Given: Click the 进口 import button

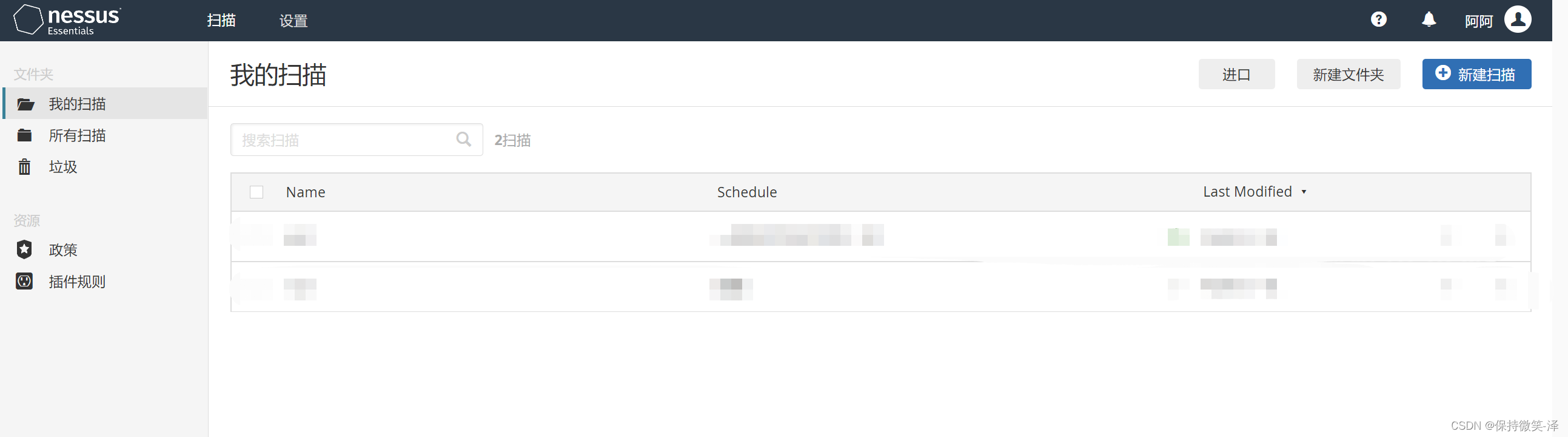Looking at the screenshot, I should (1236, 75).
